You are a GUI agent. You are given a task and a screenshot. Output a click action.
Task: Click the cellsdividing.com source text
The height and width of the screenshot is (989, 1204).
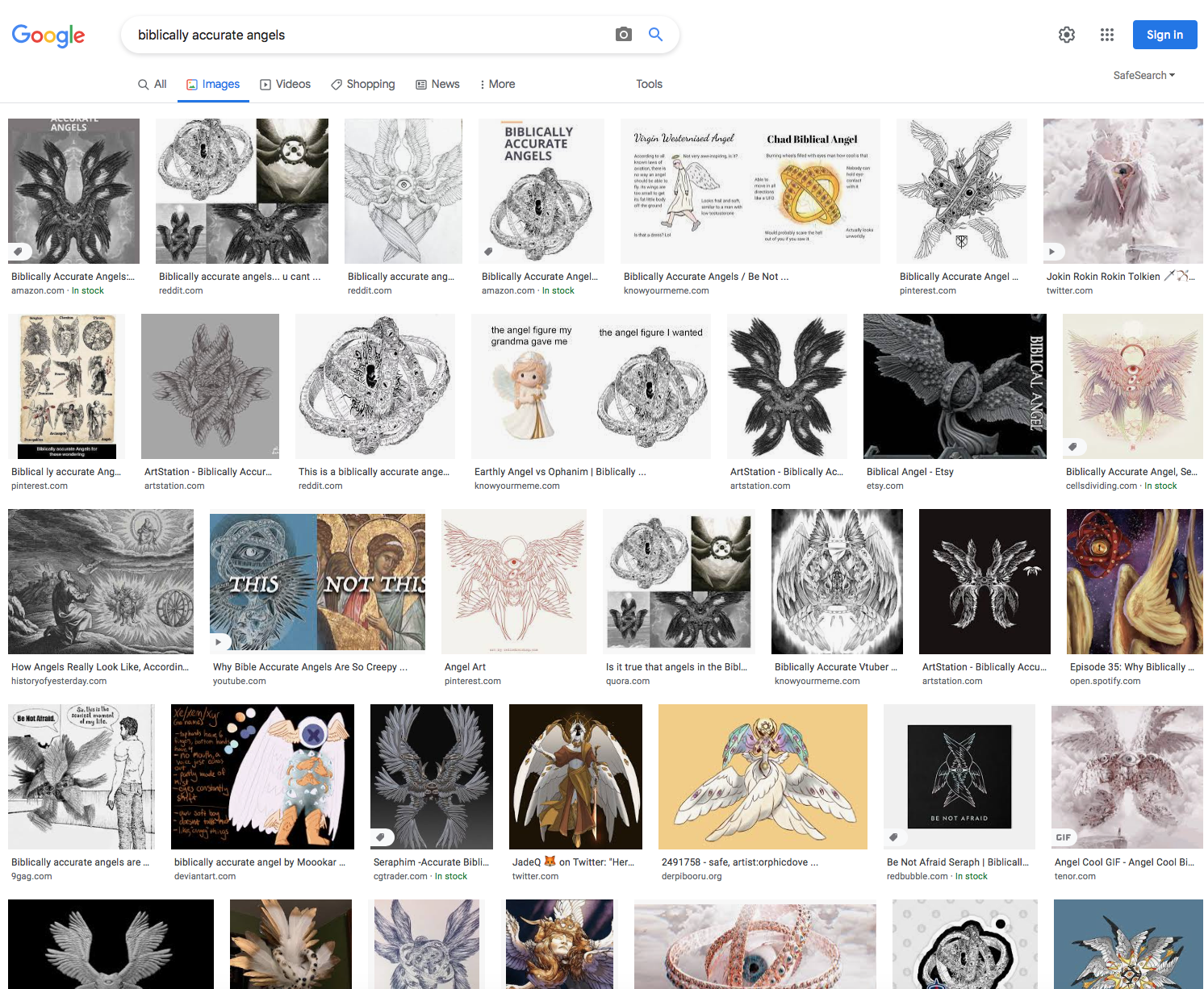click(x=1102, y=486)
